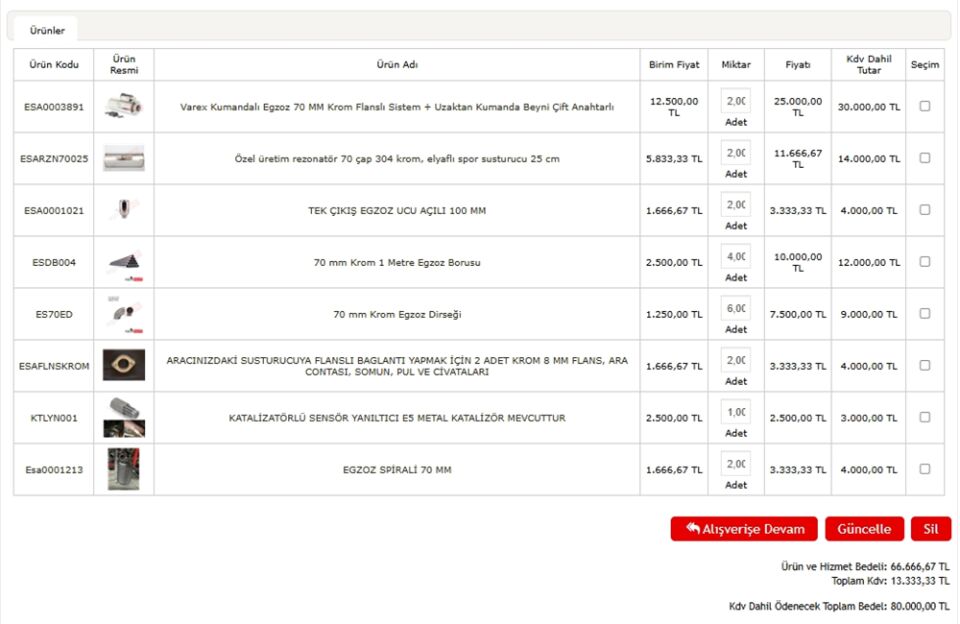Click the rezonatör product thumbnail for ESARZN70025
Screen dimensions: 960x624
point(124,158)
